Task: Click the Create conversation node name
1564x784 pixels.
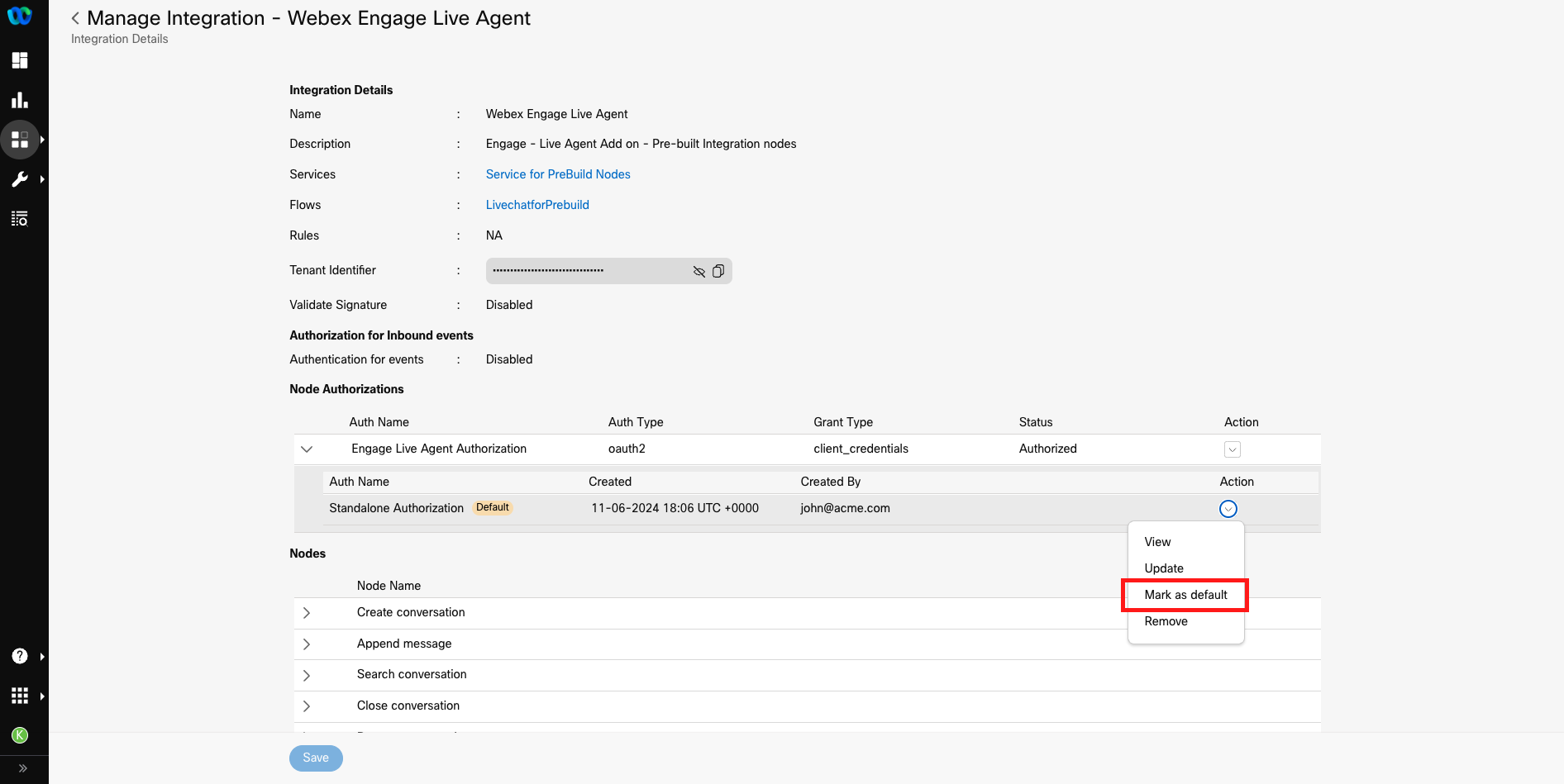Action: tap(411, 612)
